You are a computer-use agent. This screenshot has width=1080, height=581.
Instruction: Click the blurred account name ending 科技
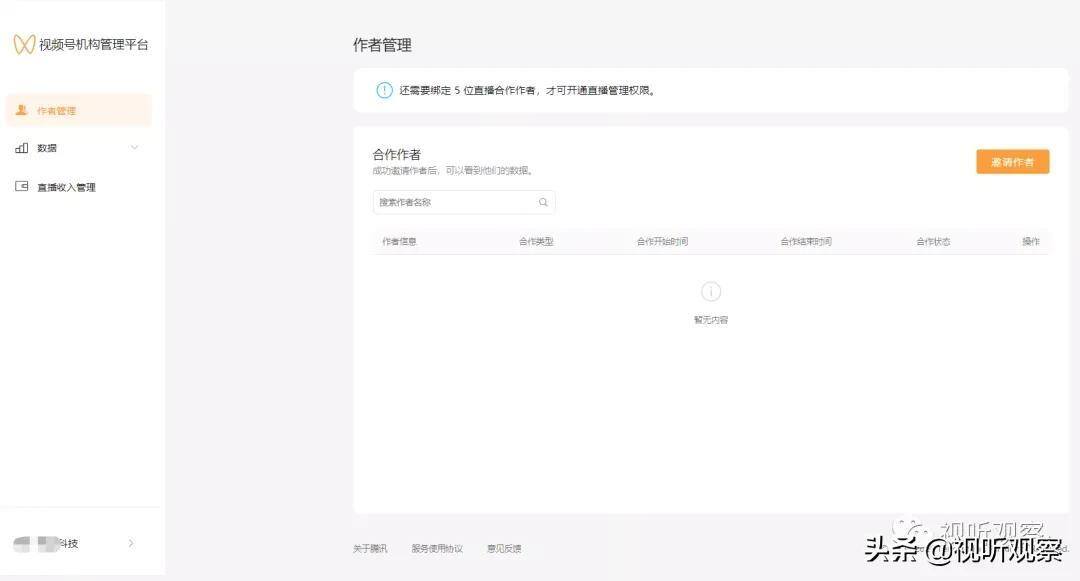pyautogui.click(x=46, y=544)
